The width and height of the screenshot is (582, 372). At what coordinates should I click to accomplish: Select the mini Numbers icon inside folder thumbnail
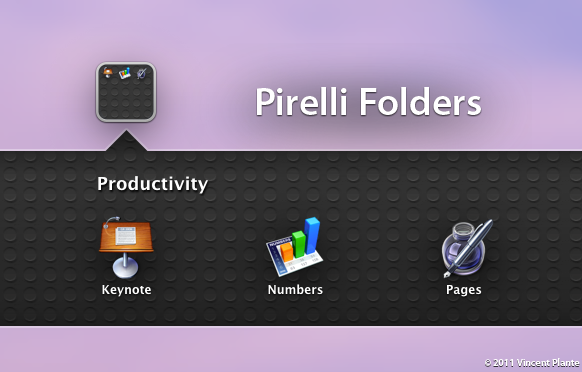(125, 73)
